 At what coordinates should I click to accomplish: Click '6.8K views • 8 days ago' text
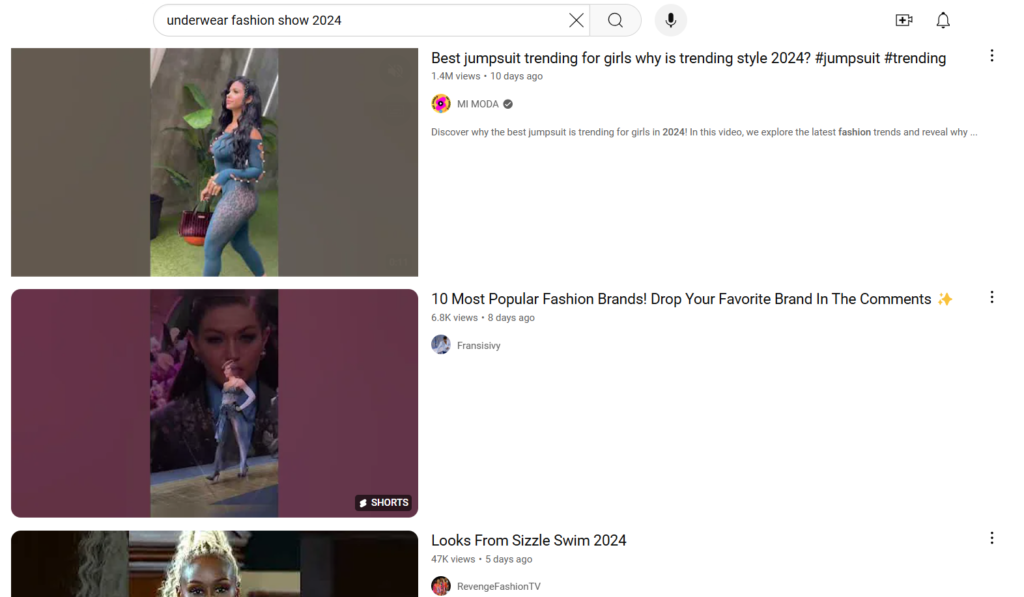tap(483, 317)
